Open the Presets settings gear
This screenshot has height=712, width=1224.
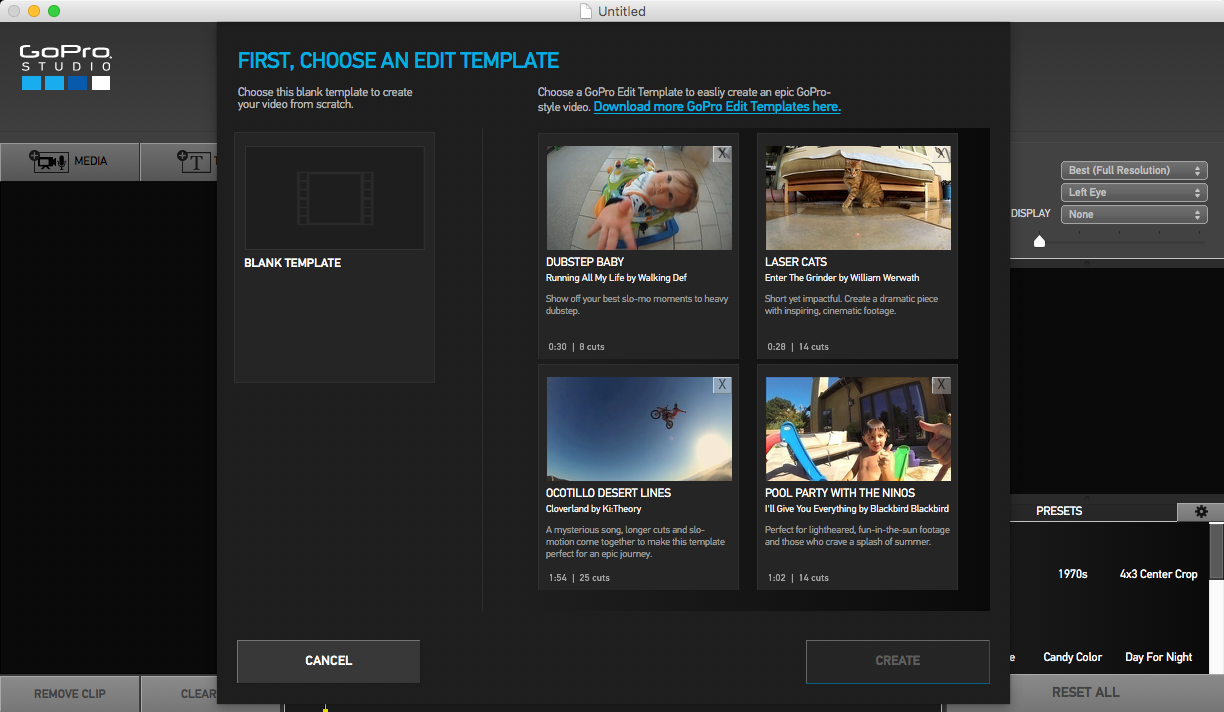[1199, 511]
